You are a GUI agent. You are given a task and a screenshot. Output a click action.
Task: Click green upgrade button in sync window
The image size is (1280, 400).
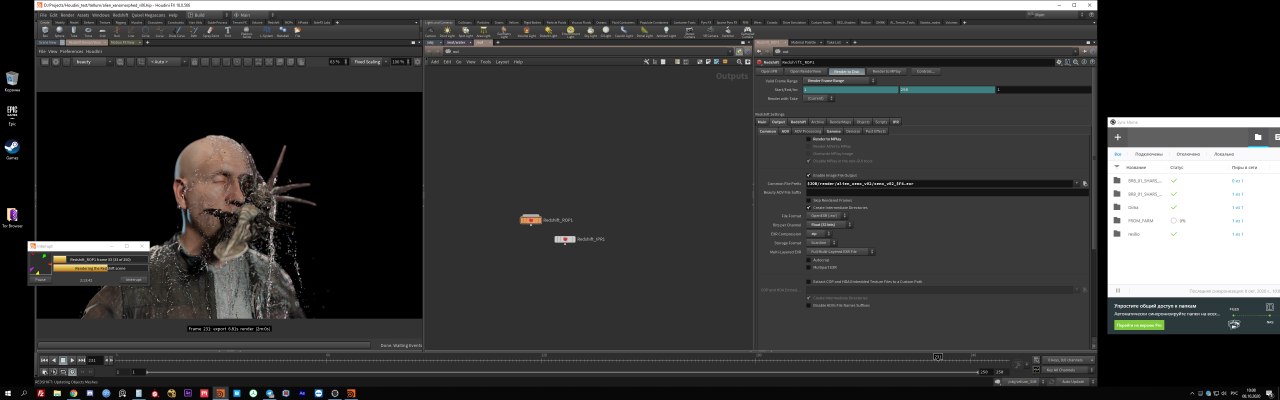coord(1140,325)
